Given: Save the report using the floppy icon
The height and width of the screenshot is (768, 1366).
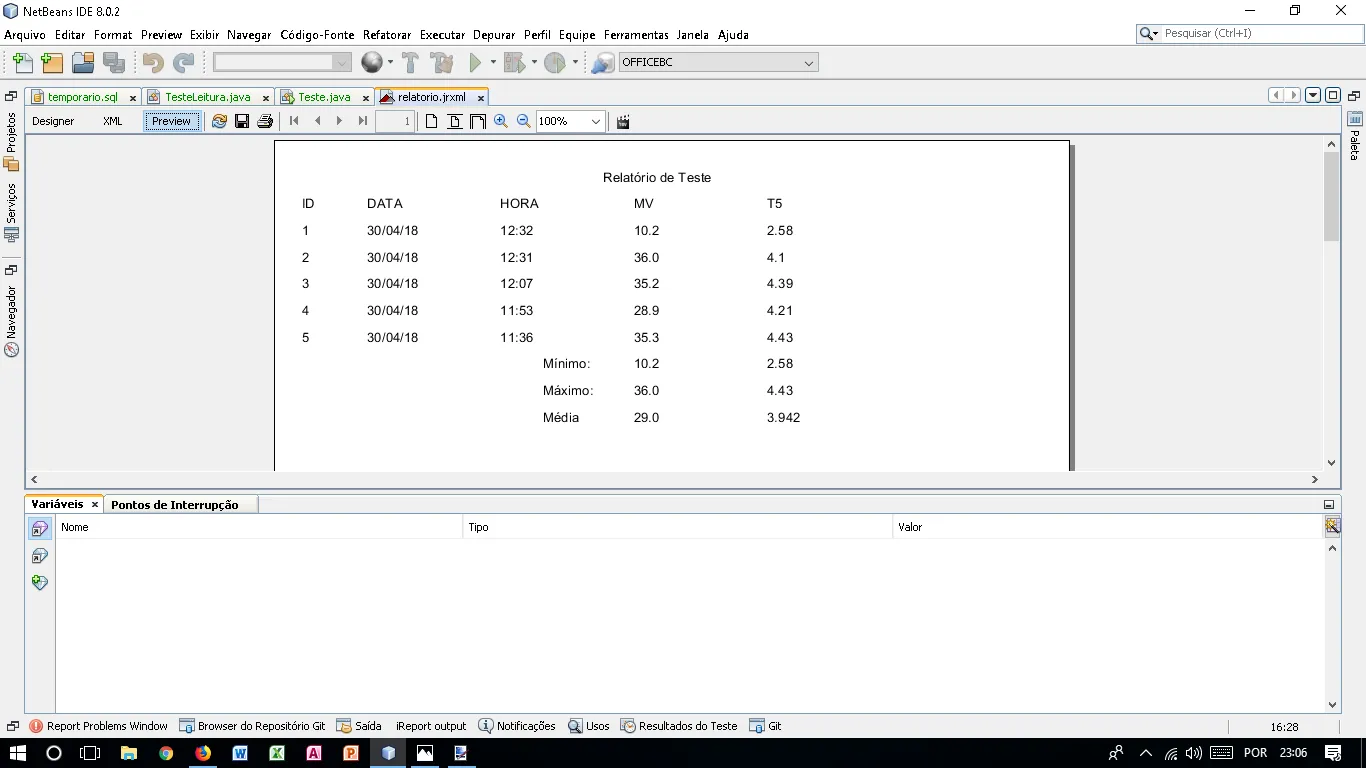Looking at the screenshot, I should click(242, 121).
